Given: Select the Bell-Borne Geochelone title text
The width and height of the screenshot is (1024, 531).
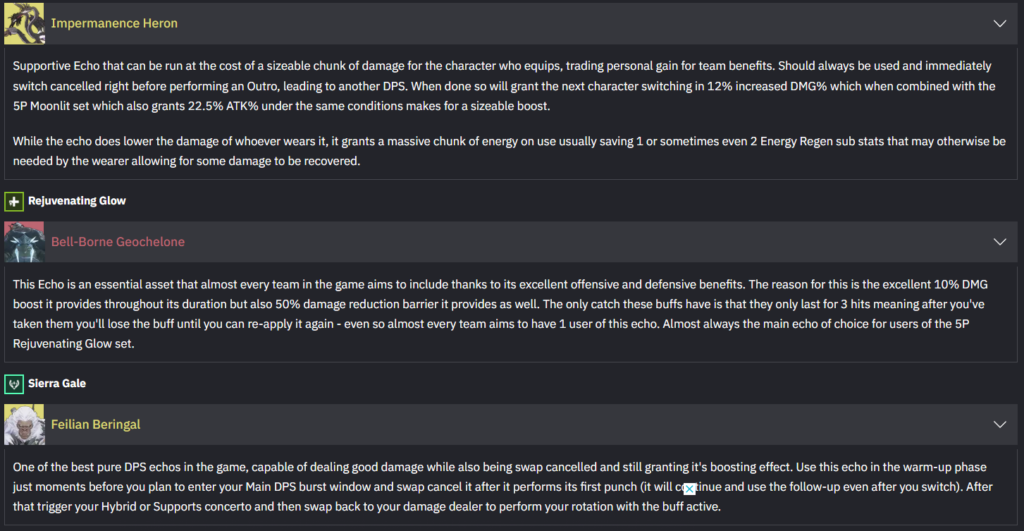Looking at the screenshot, I should click(118, 242).
